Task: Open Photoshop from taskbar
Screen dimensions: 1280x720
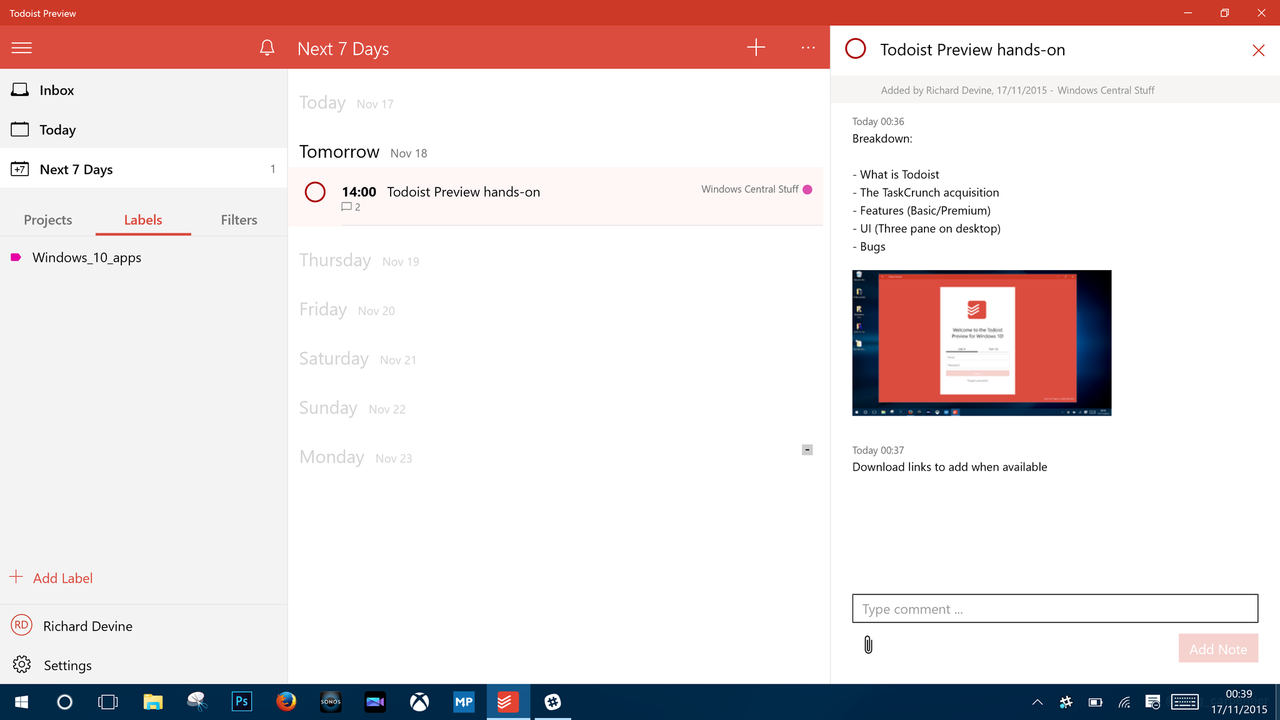Action: (x=241, y=702)
